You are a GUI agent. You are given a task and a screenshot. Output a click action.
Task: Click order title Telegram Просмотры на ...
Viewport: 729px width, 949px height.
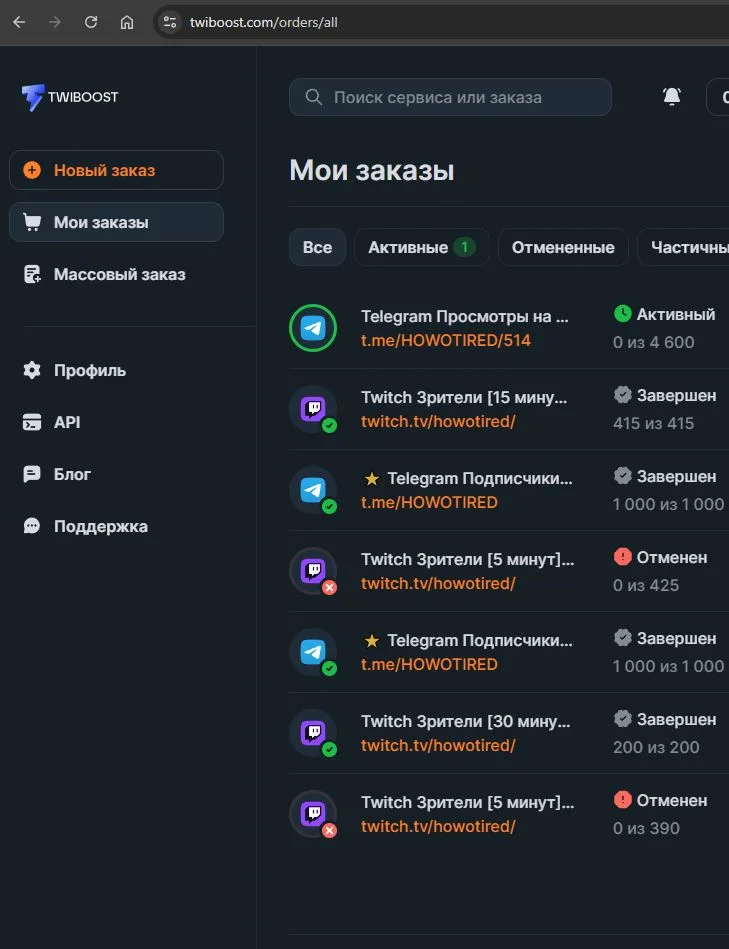(465, 317)
